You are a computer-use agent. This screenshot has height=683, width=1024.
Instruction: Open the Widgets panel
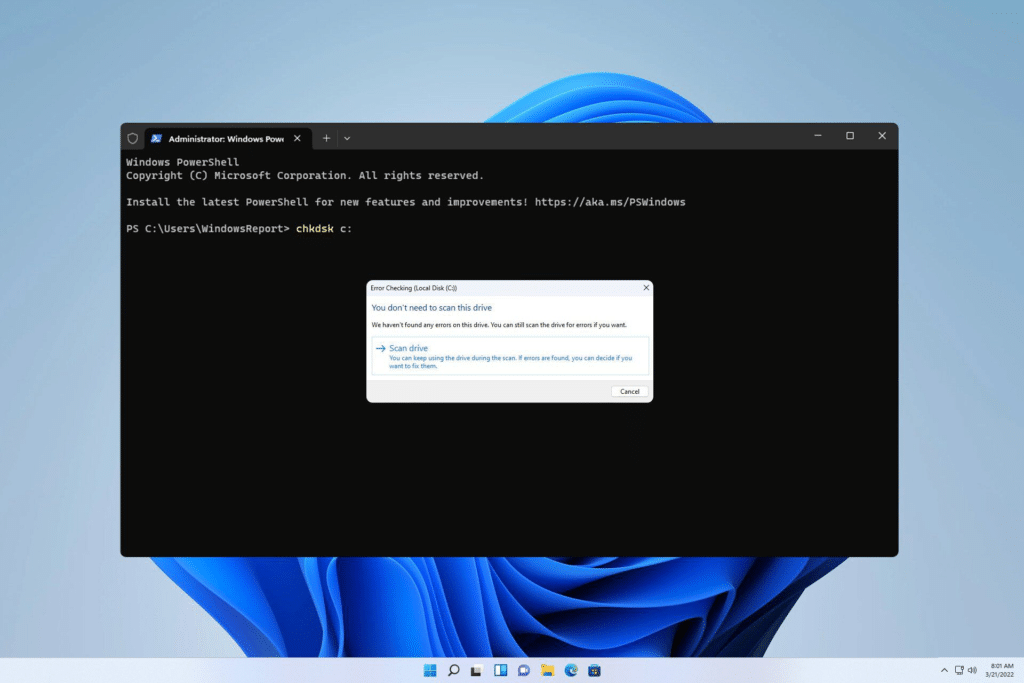click(x=500, y=671)
